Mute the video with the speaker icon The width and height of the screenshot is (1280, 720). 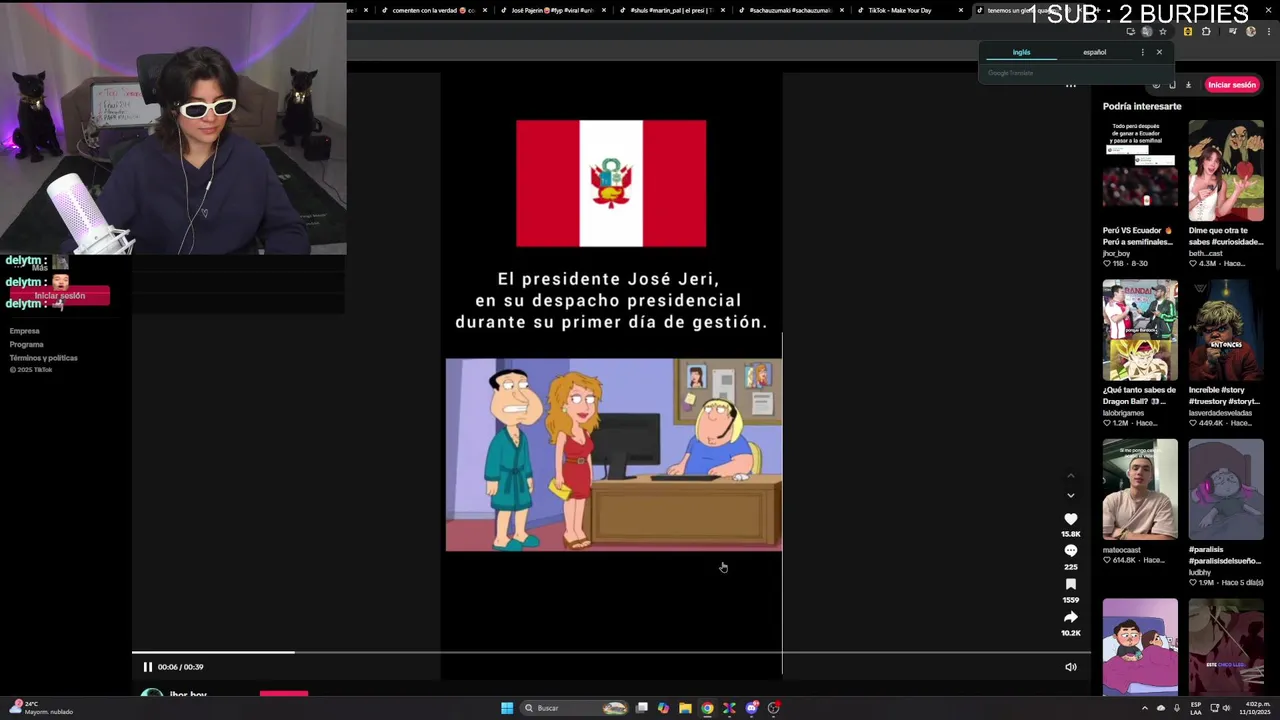point(1070,667)
